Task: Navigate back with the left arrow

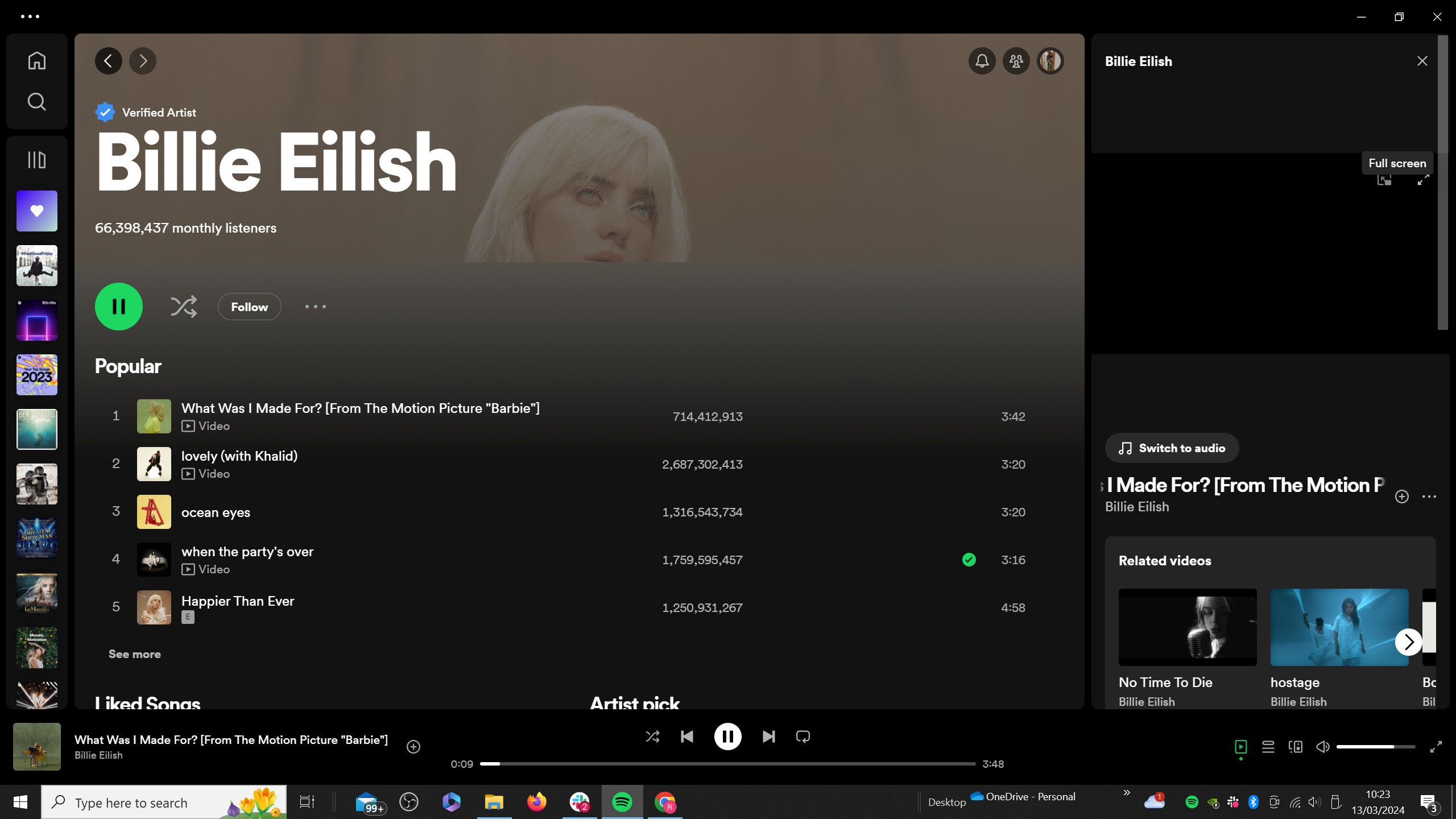Action: 109,61
